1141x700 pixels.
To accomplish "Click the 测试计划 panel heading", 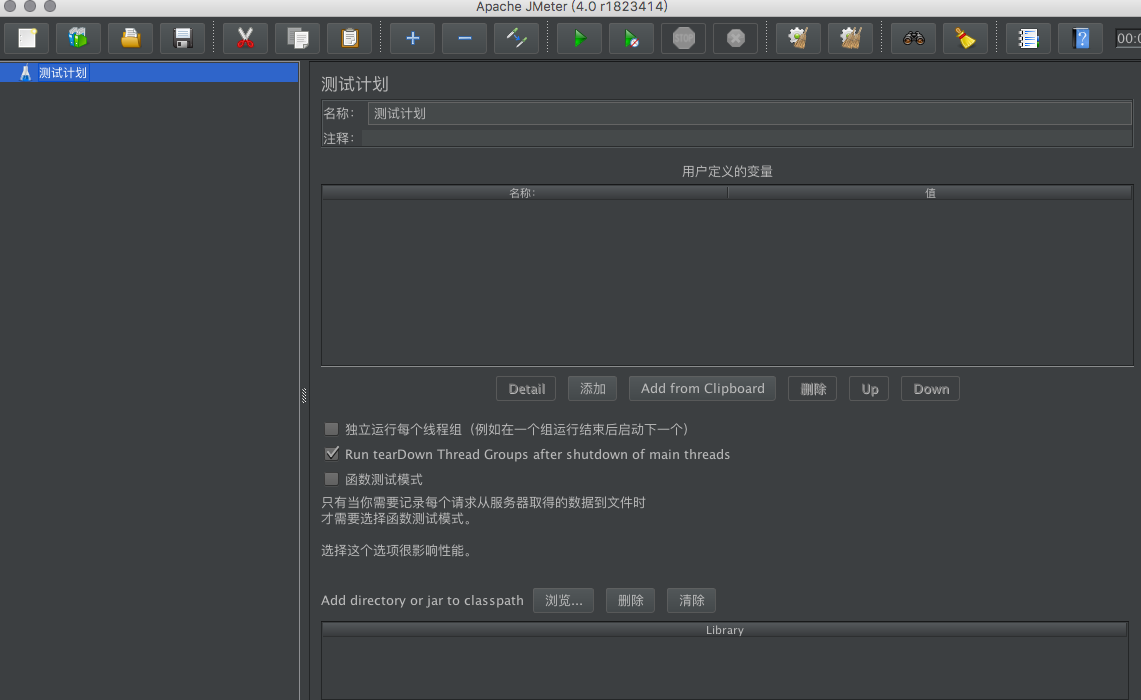I will 355,84.
